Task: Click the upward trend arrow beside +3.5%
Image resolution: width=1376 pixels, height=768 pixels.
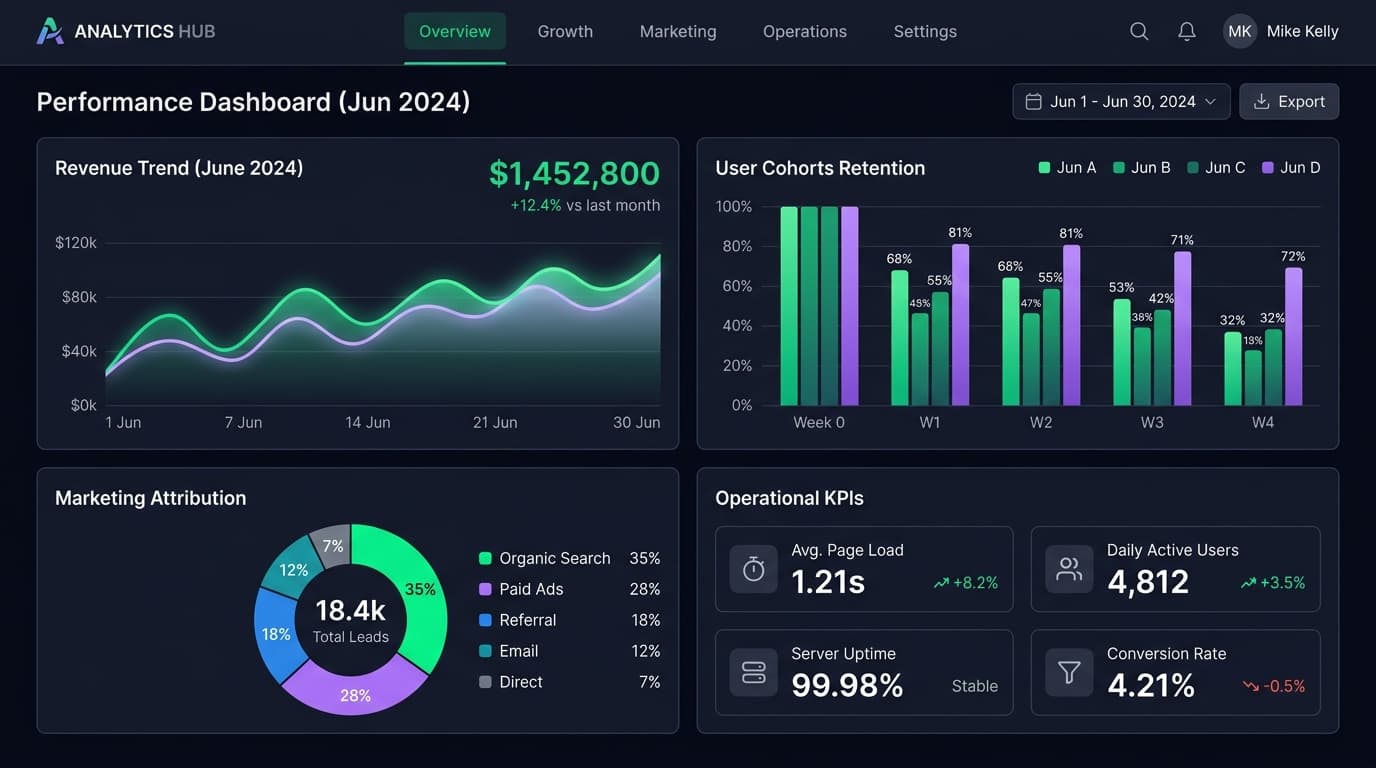Action: 1248,583
